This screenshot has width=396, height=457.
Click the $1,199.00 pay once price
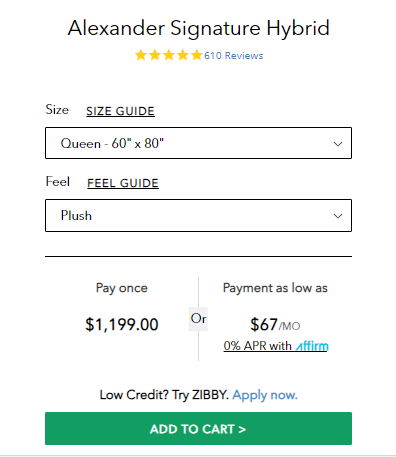tap(122, 325)
